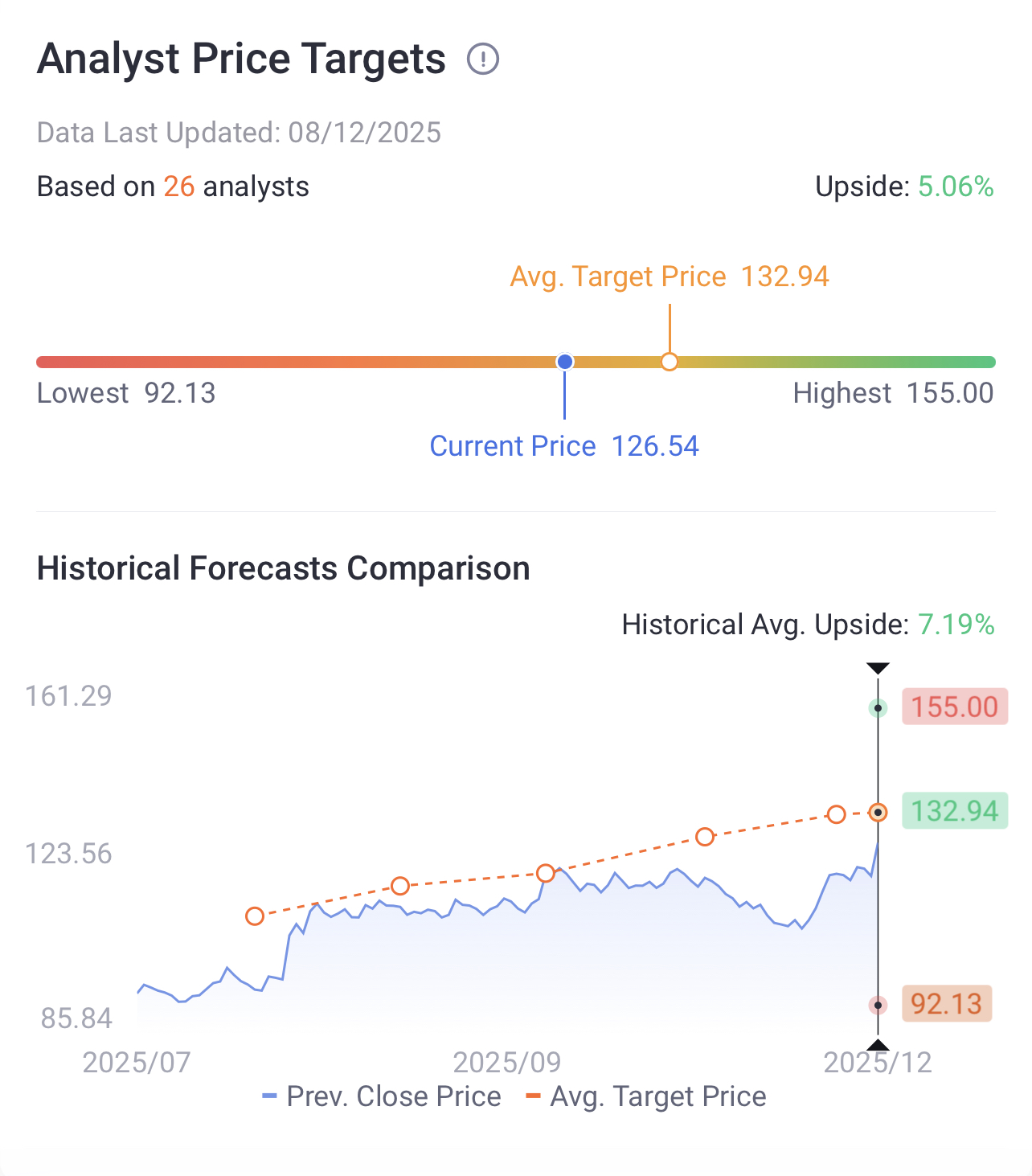Toggle the Avg. Target Price legend item
This screenshot has width=1032, height=1176.
(x=645, y=1096)
